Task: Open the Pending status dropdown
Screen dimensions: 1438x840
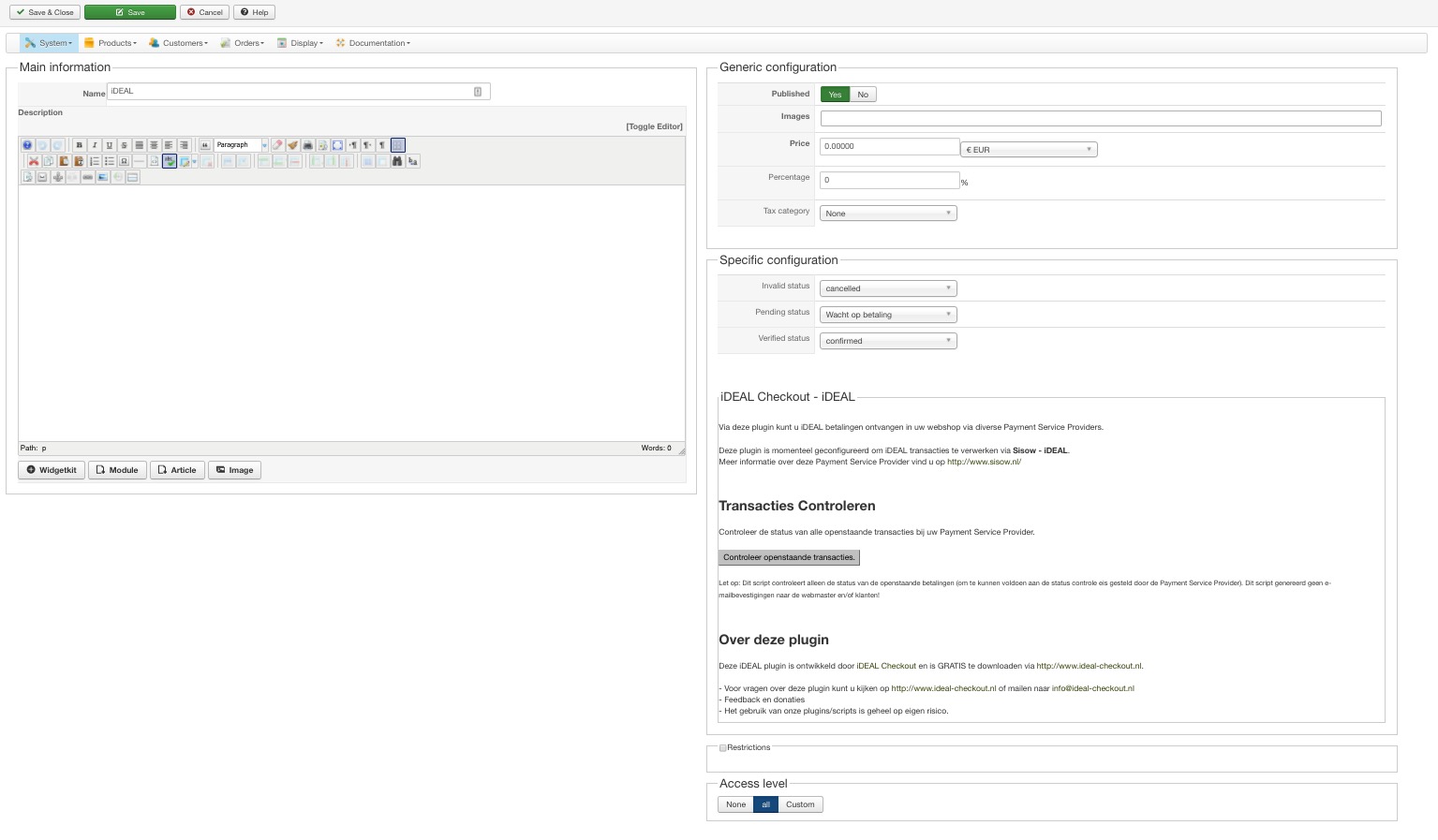Action: coord(888,315)
